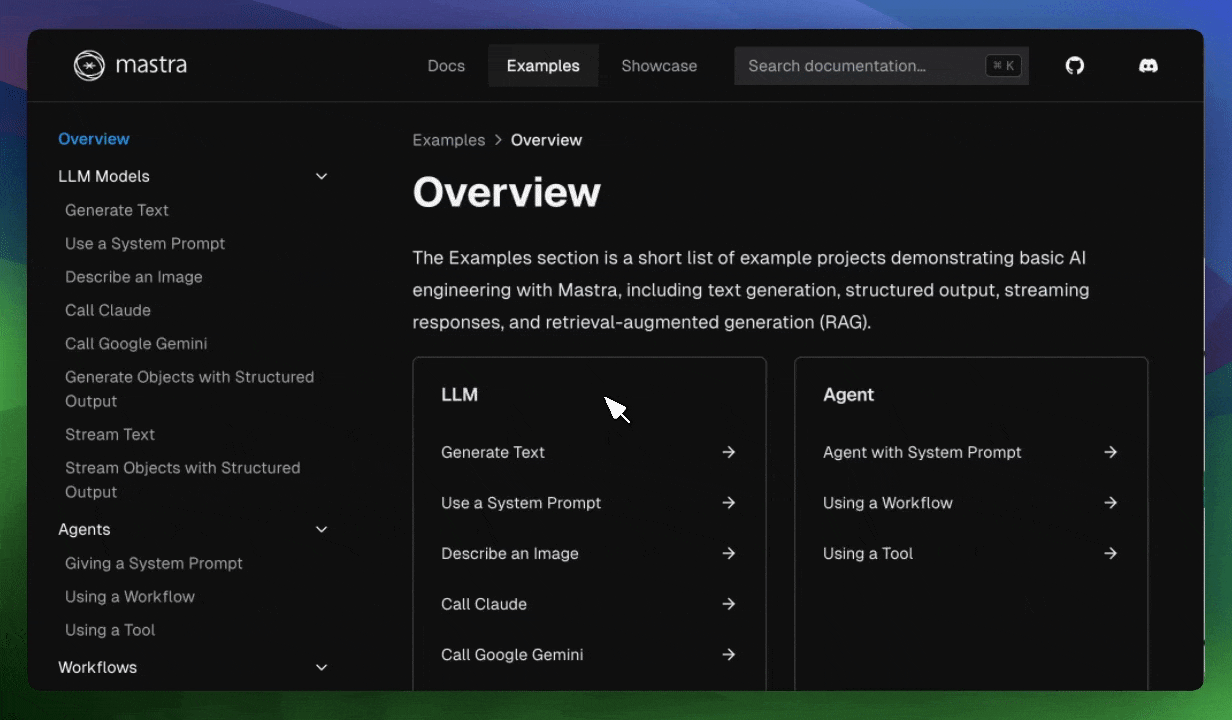Select the Examples tab
Screen dimensions: 1232x720
coord(543,66)
